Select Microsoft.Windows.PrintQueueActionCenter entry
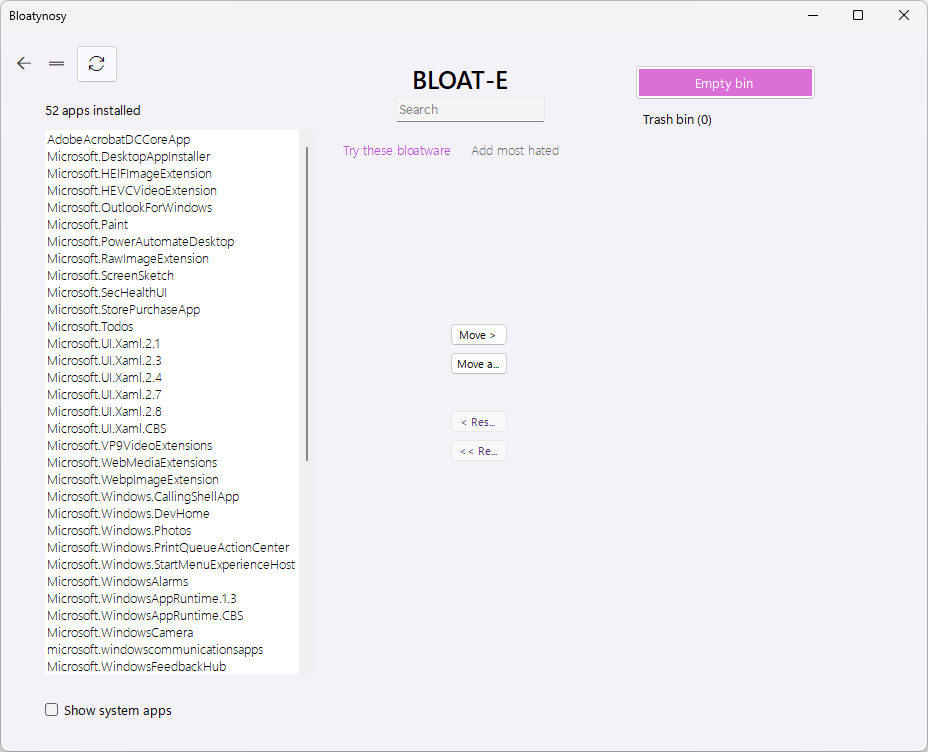The width and height of the screenshot is (928, 752). (172, 547)
